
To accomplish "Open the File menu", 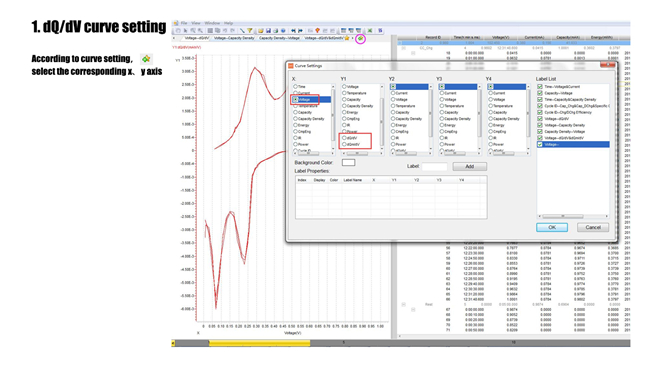I will 184,23.
